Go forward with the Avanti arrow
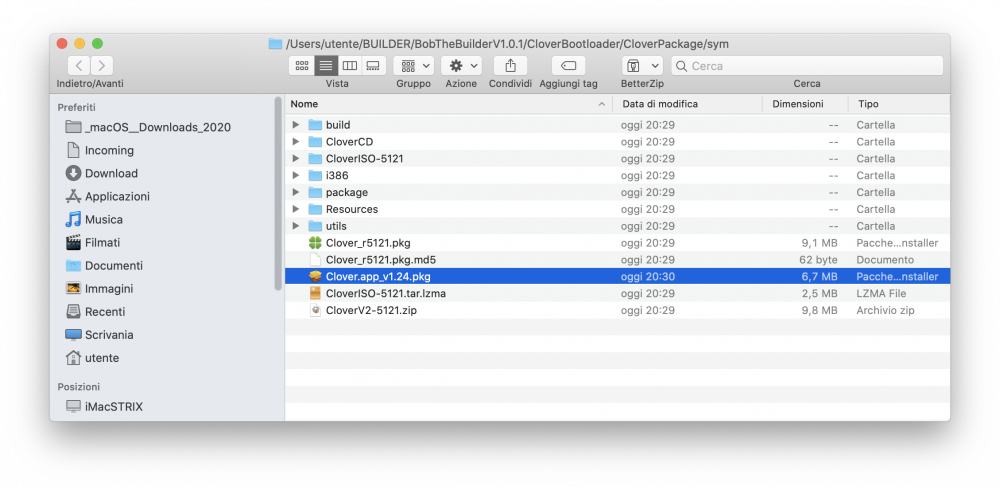 [102, 66]
